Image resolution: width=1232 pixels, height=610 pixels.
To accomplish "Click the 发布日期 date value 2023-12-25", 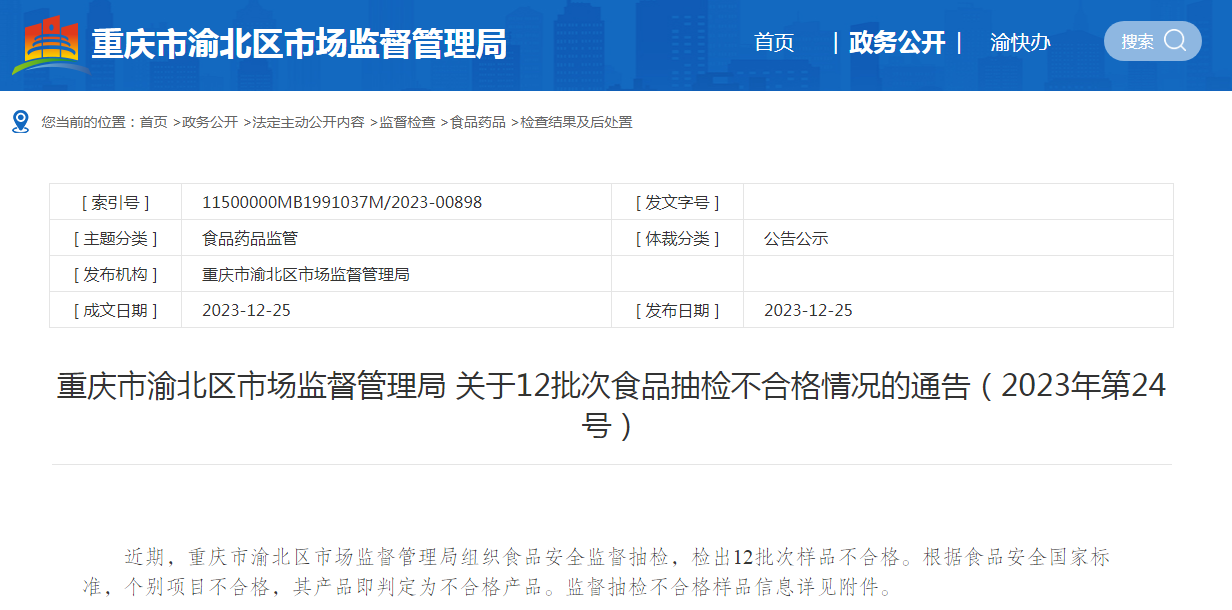I will click(808, 310).
